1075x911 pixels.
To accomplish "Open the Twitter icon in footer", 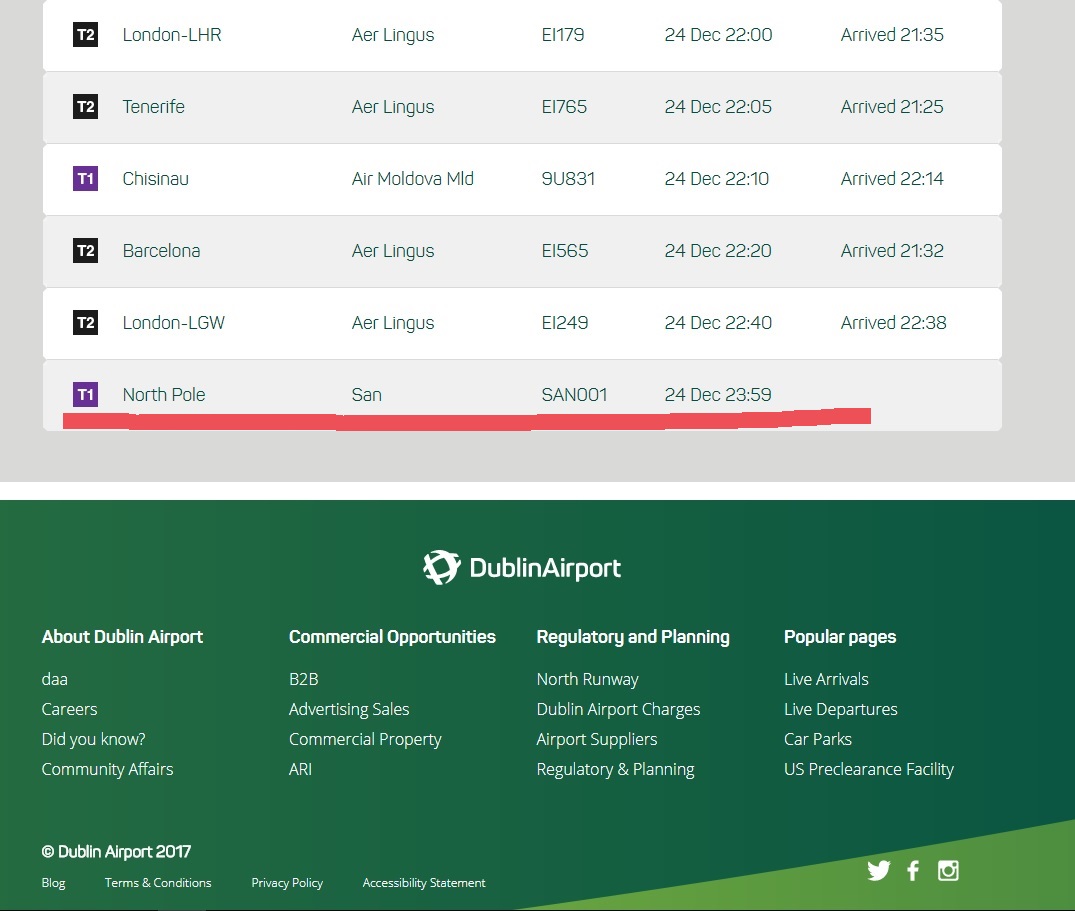I will pos(878,871).
